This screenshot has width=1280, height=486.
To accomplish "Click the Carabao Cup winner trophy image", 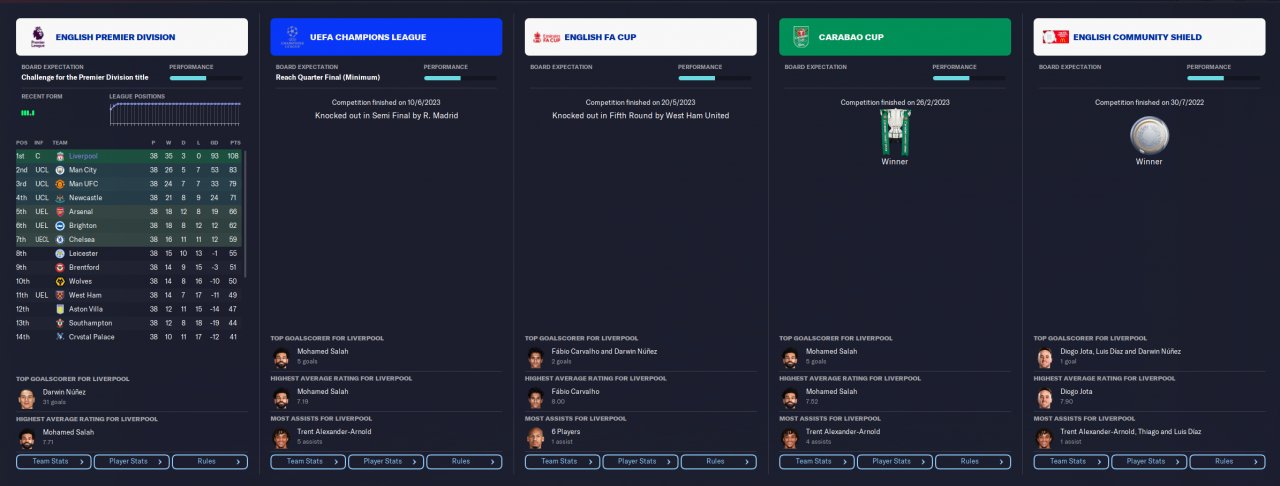I will point(894,131).
